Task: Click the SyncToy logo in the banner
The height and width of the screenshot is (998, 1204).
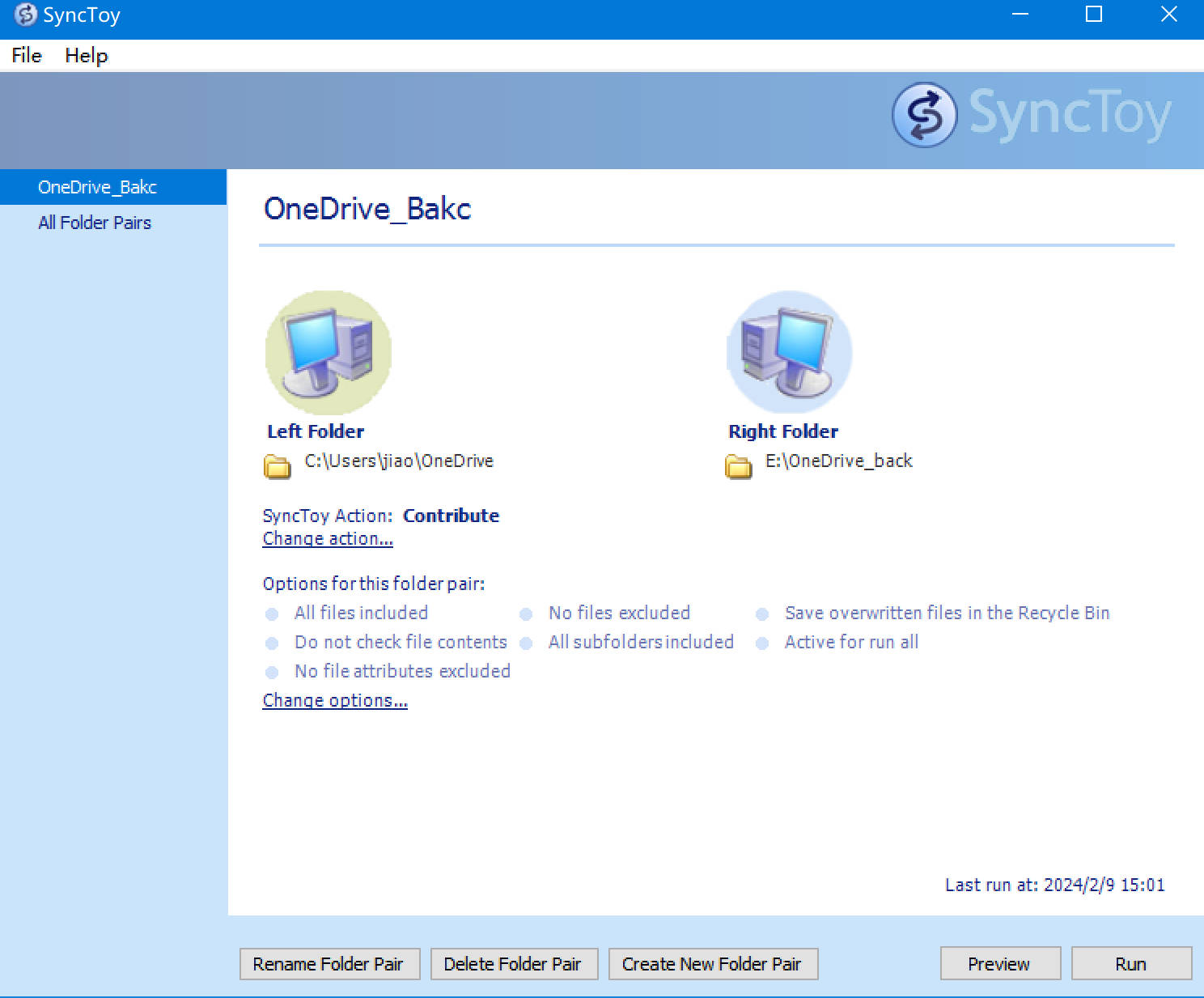Action: click(1032, 114)
